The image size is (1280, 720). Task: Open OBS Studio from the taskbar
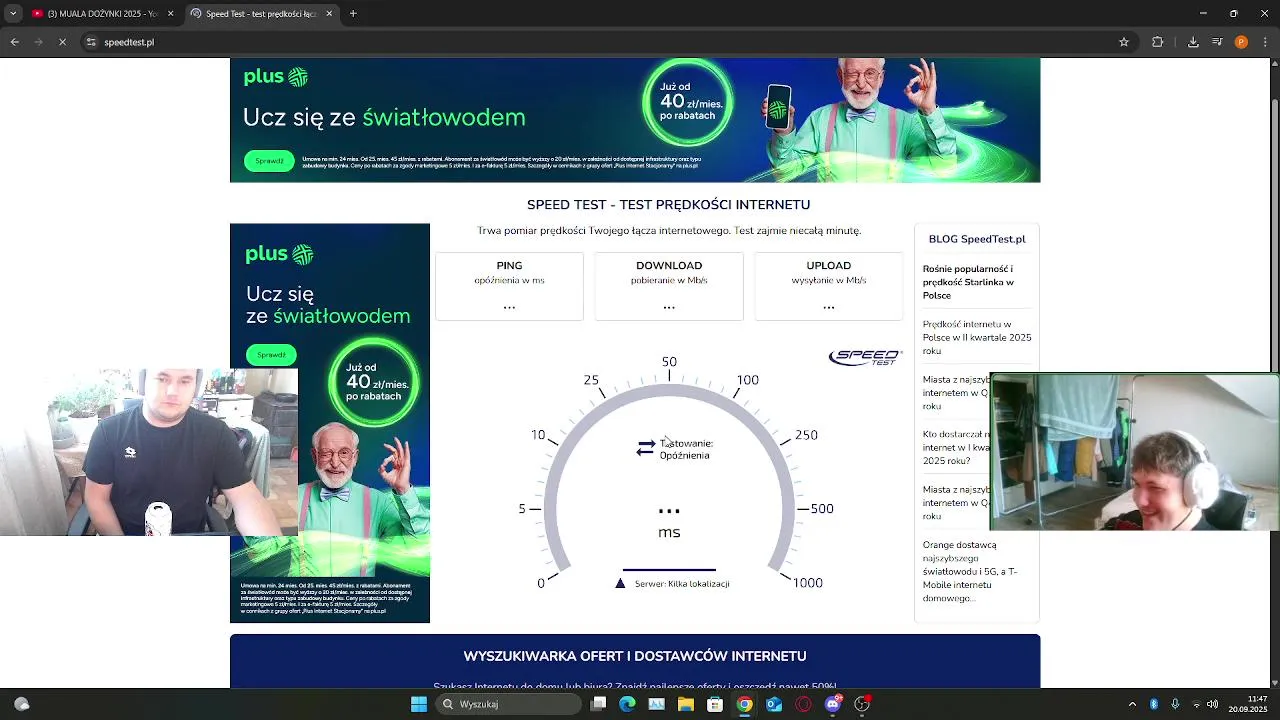[x=862, y=704]
